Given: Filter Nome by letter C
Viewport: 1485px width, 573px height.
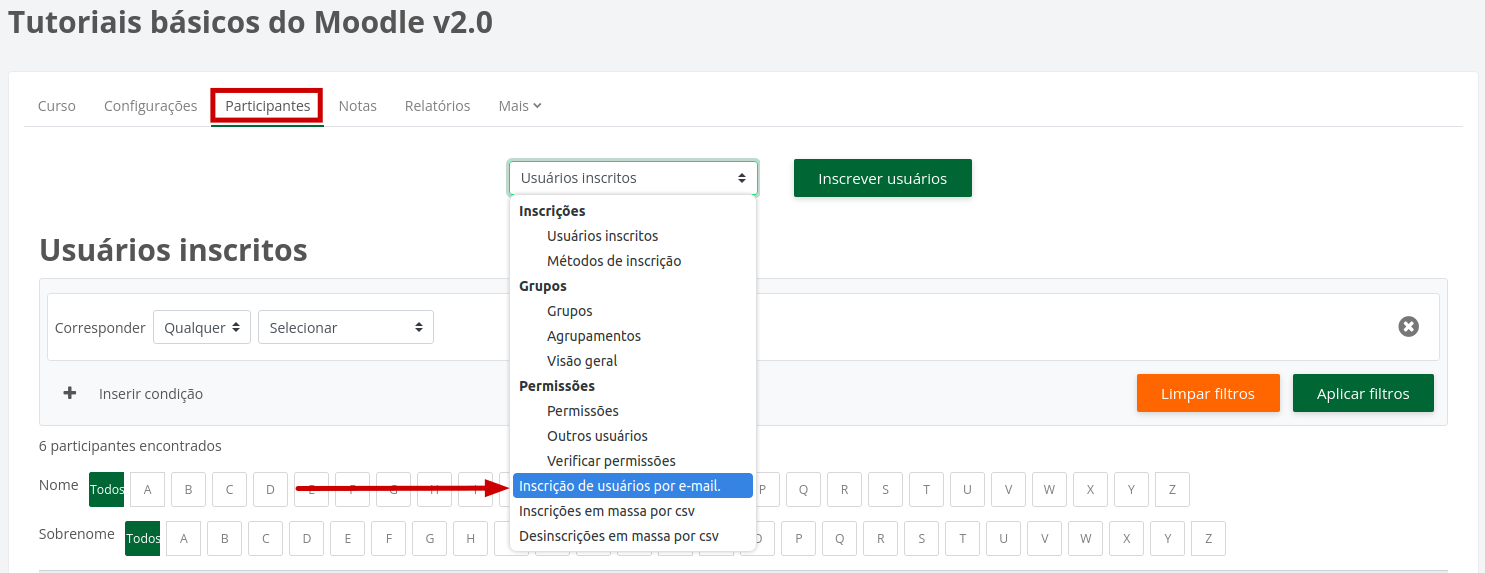Looking at the screenshot, I should click(230, 489).
